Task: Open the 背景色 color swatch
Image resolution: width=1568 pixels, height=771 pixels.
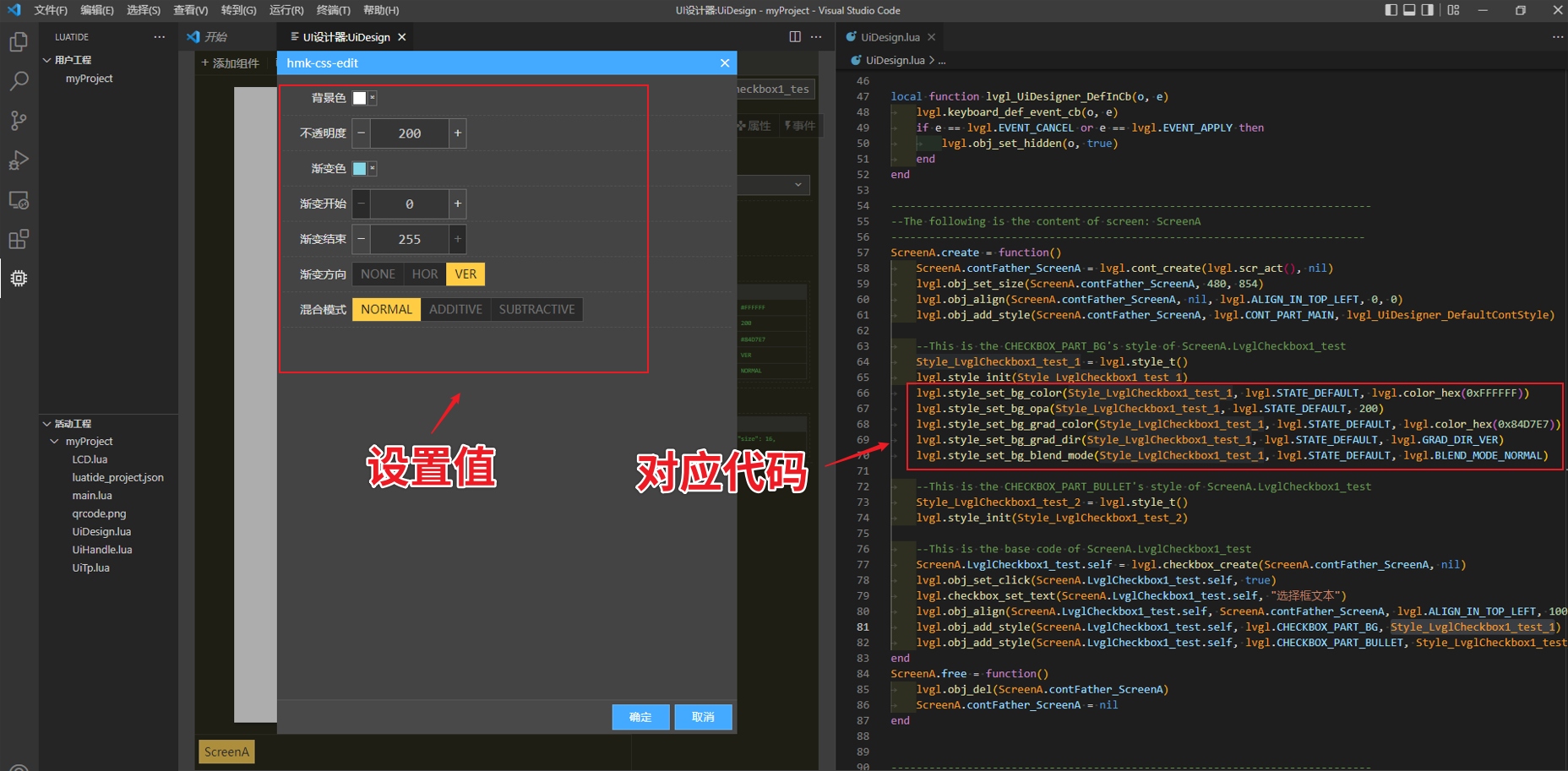Action: tap(360, 98)
